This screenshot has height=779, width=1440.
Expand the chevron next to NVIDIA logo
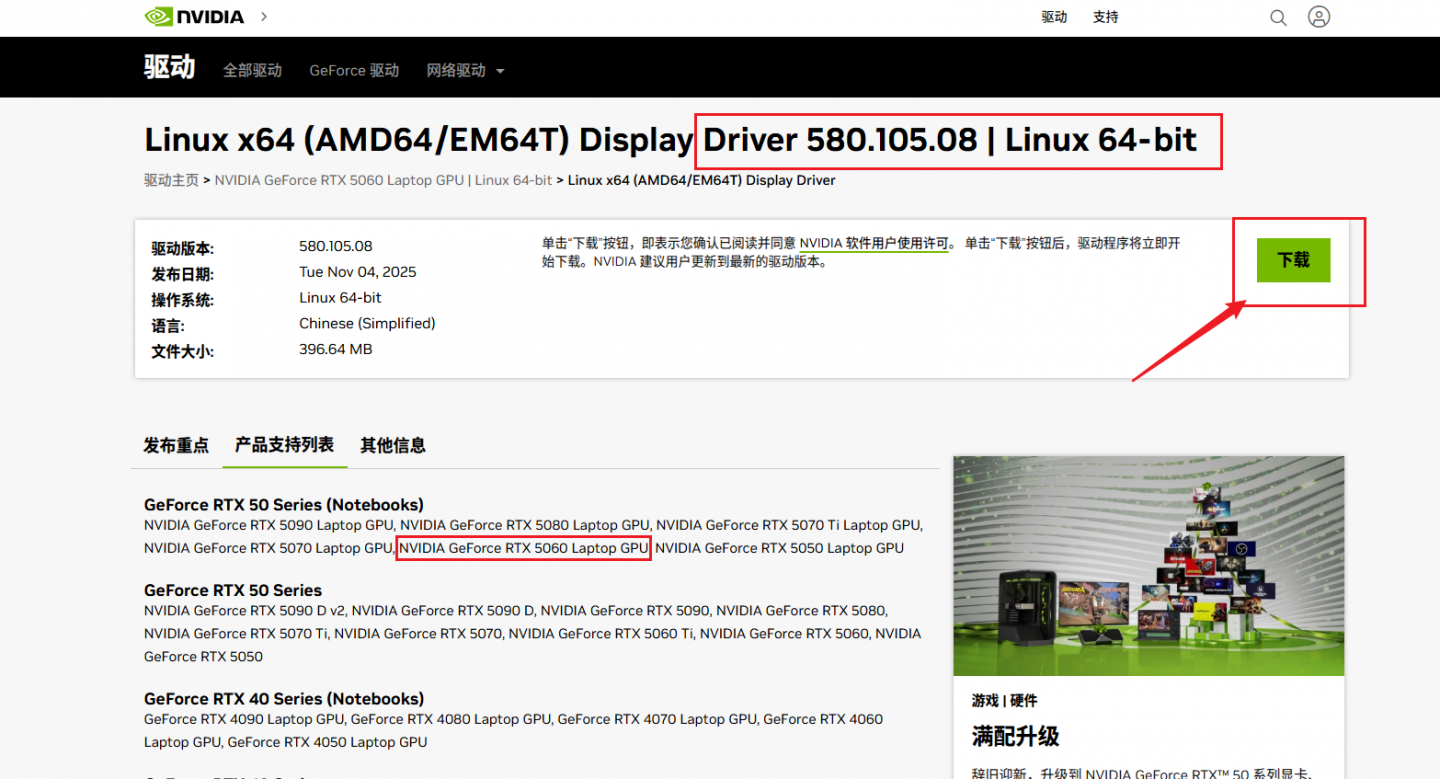tap(264, 17)
